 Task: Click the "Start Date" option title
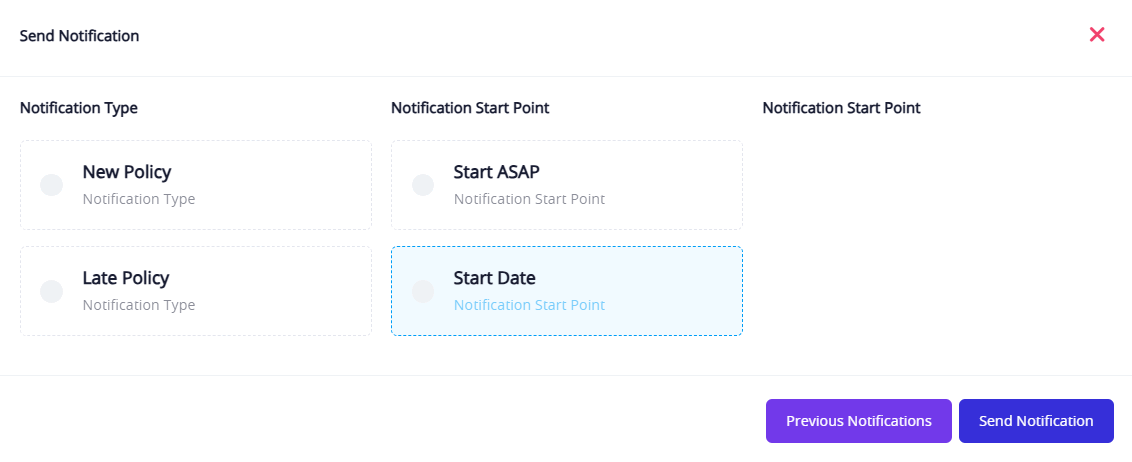coord(495,278)
